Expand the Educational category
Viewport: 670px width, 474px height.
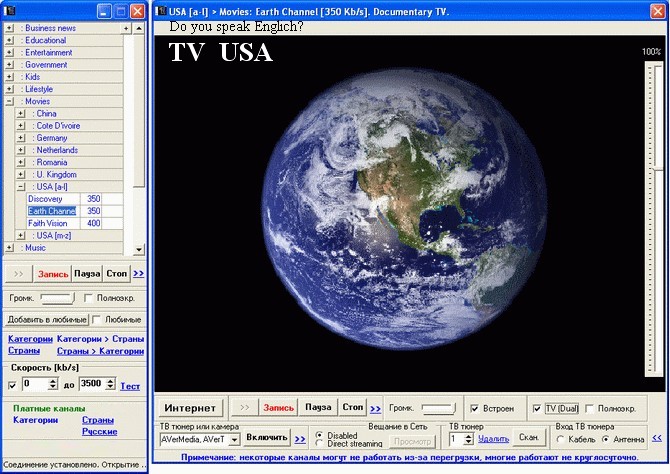pyautogui.click(x=9, y=41)
